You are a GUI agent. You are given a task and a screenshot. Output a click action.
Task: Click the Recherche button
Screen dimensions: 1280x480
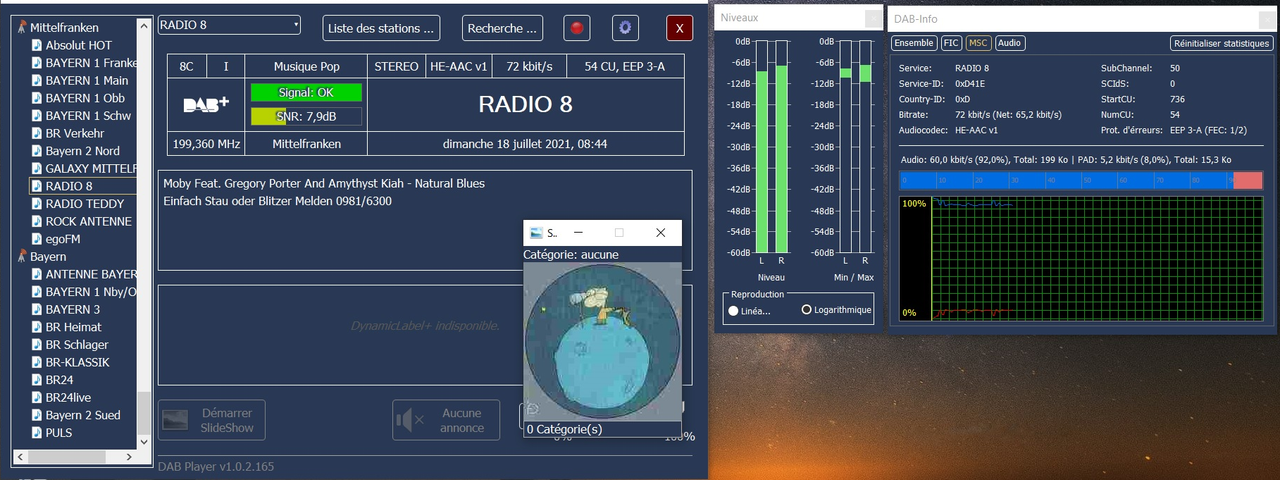[502, 28]
